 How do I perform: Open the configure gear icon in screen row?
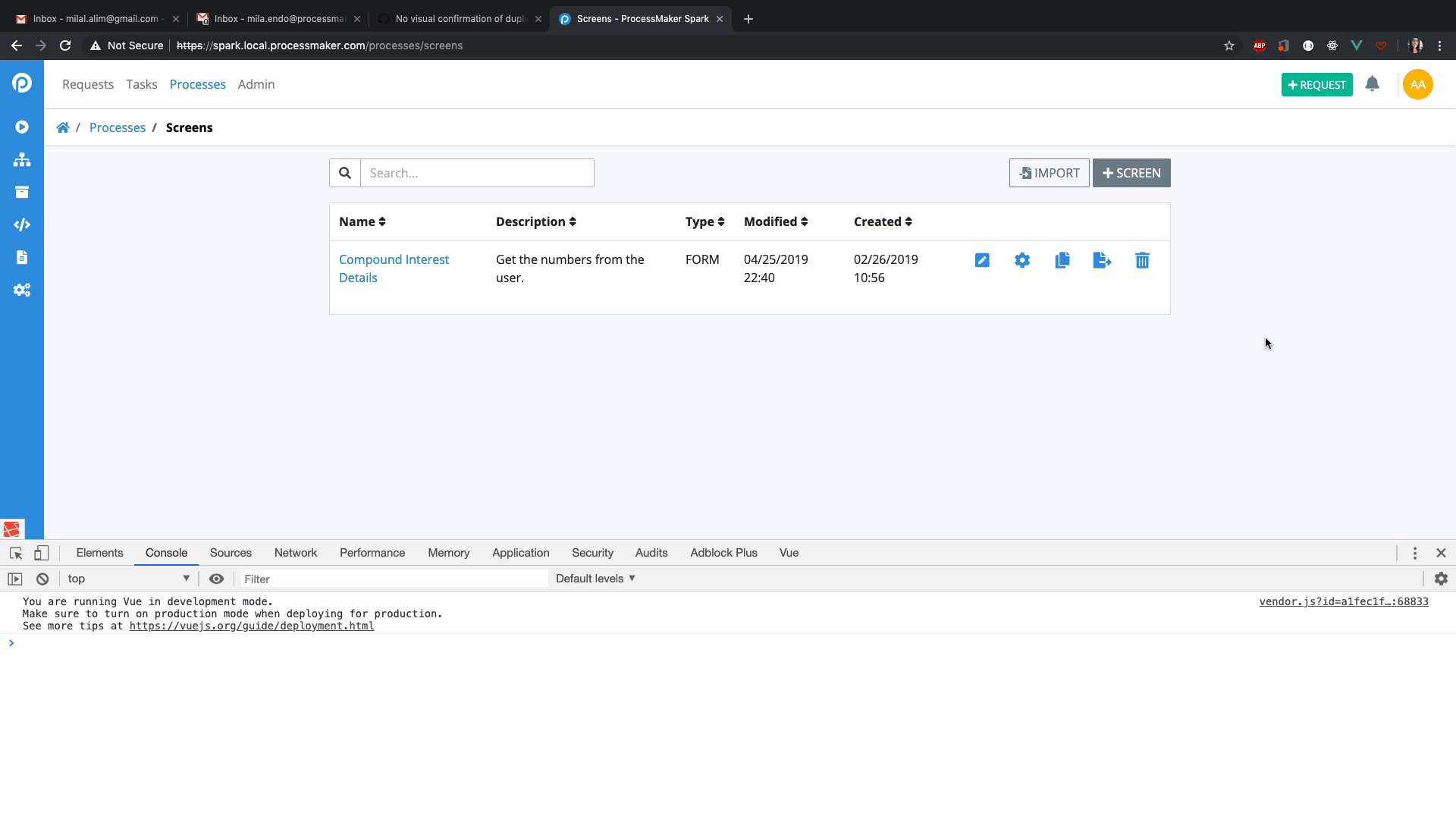[1022, 260]
